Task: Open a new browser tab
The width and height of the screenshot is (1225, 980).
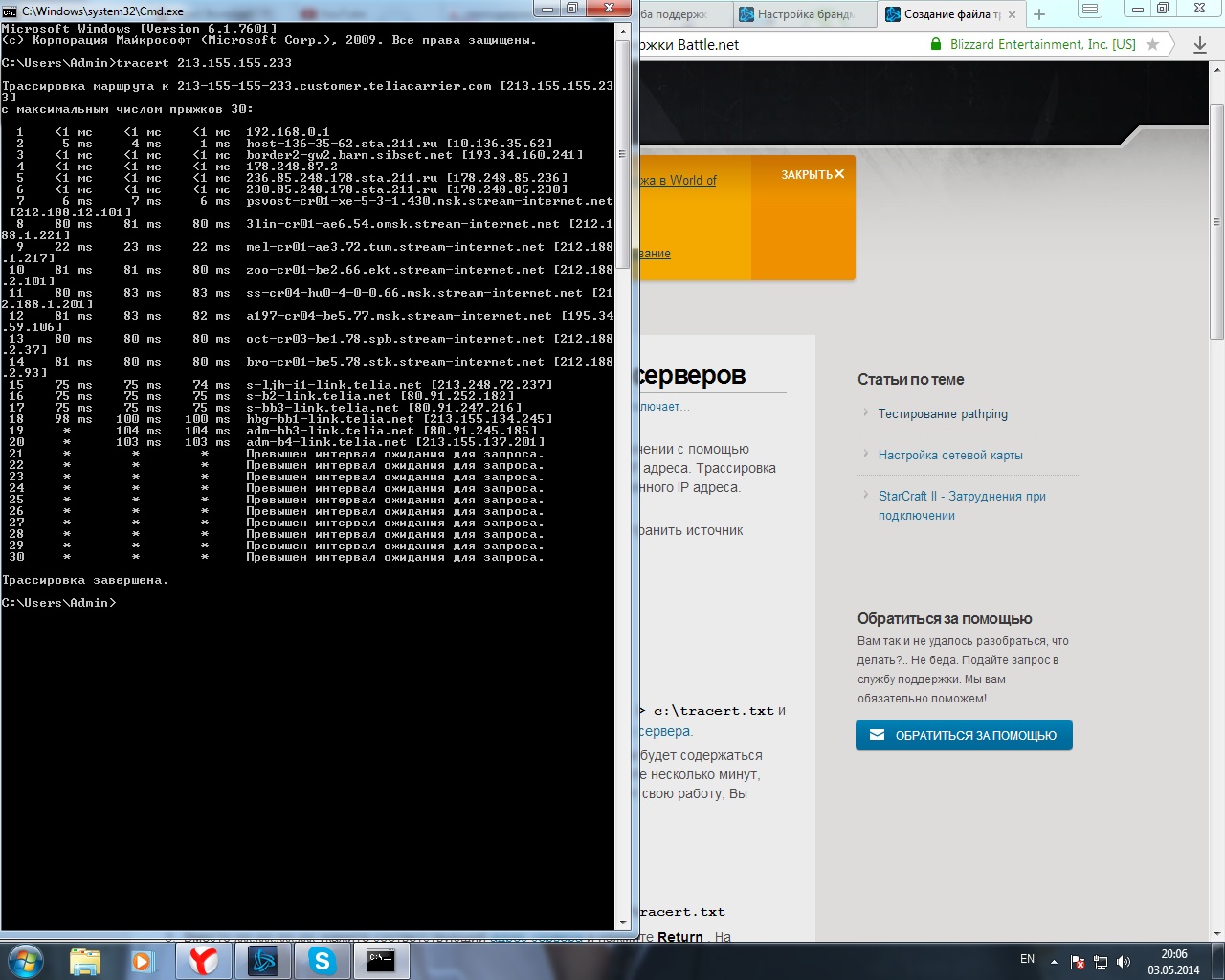Action: pyautogui.click(x=1039, y=14)
